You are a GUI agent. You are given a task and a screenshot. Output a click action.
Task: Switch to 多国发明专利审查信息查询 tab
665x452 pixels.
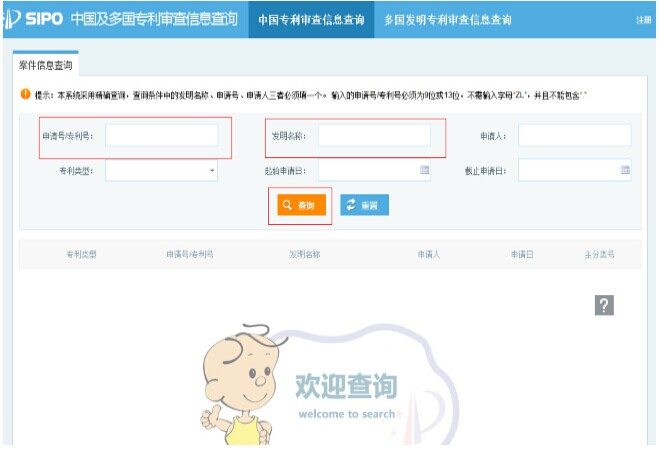(447, 20)
